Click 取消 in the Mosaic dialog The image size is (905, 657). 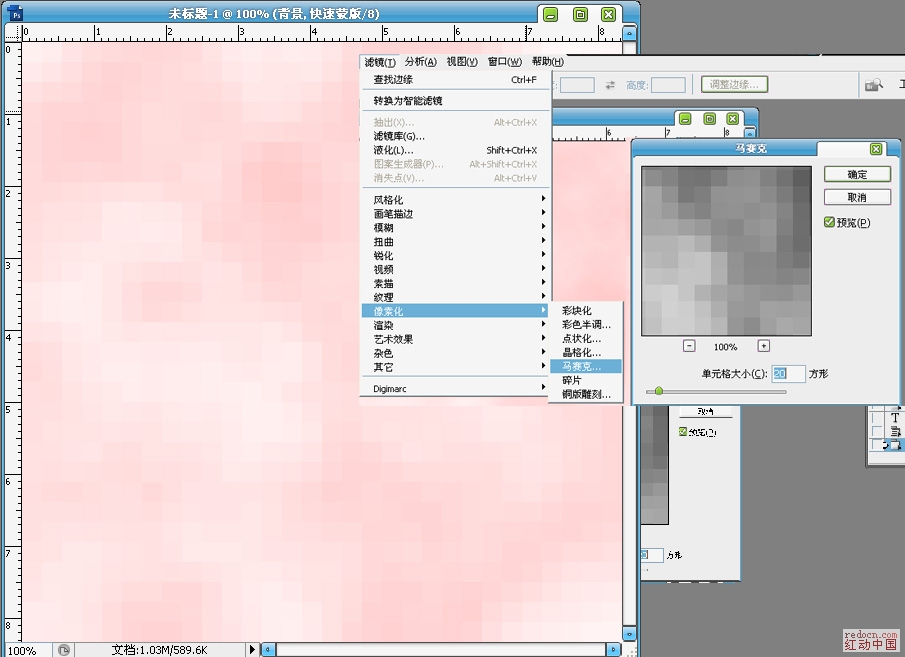point(857,197)
